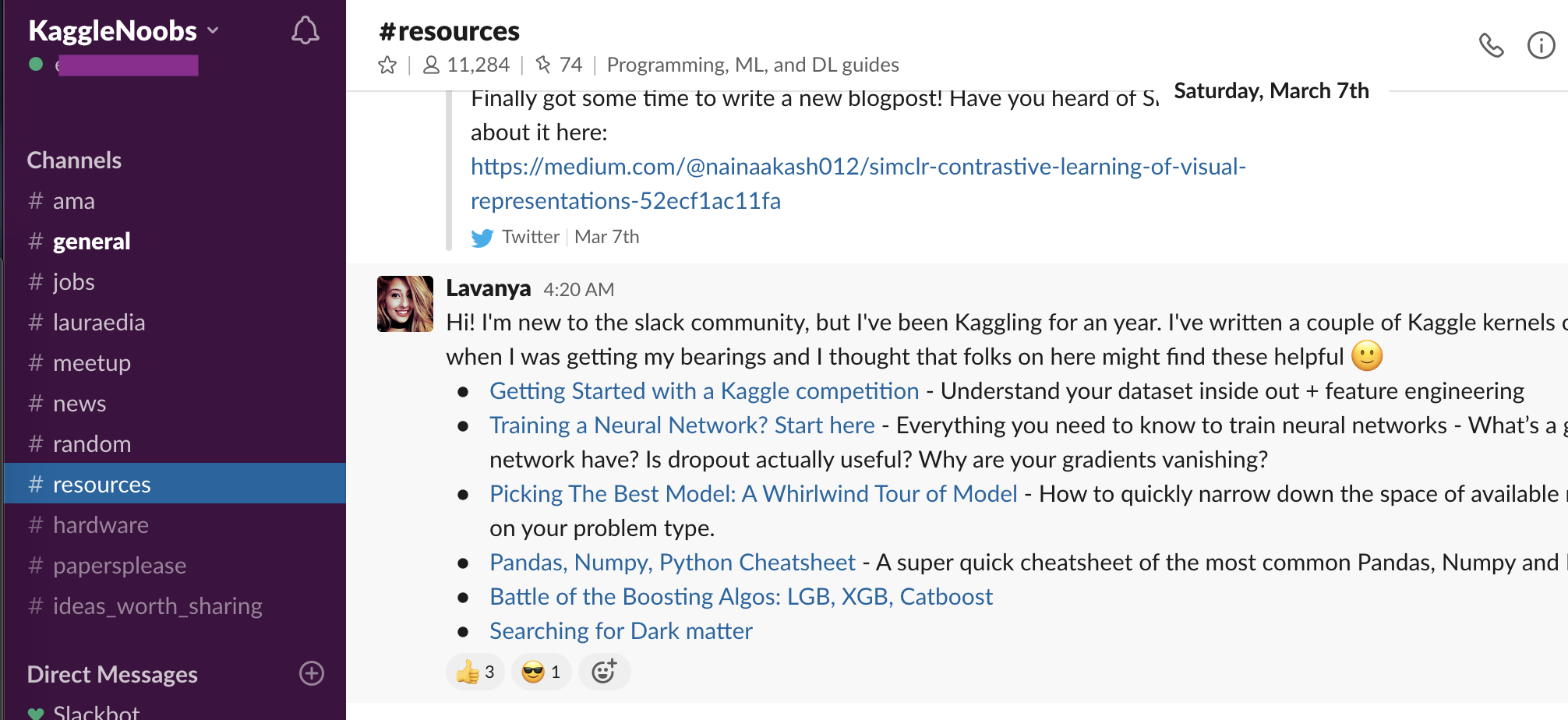
Task: Switch to the general channel
Action: [x=91, y=242]
